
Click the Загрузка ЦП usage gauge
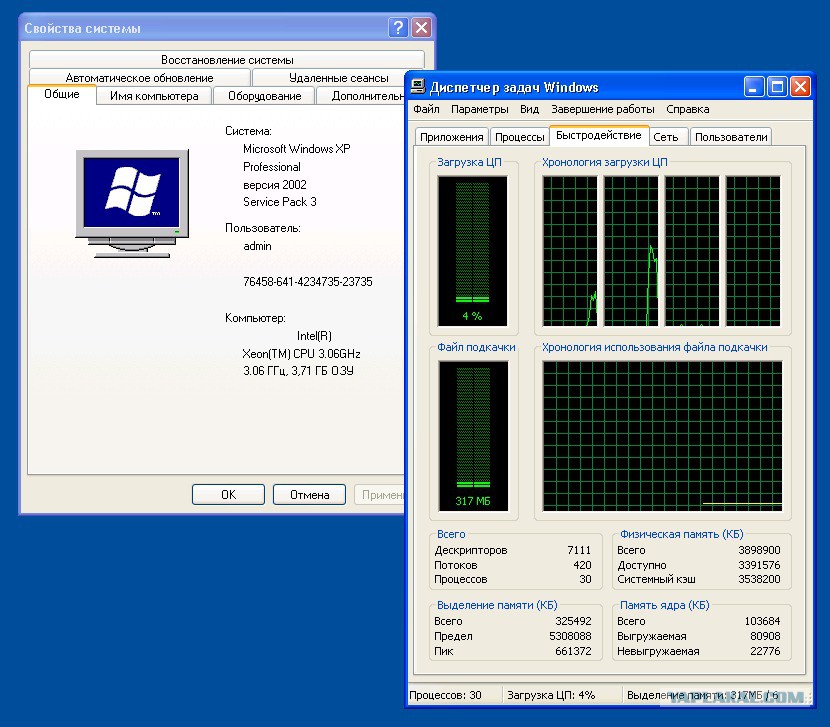click(x=472, y=250)
